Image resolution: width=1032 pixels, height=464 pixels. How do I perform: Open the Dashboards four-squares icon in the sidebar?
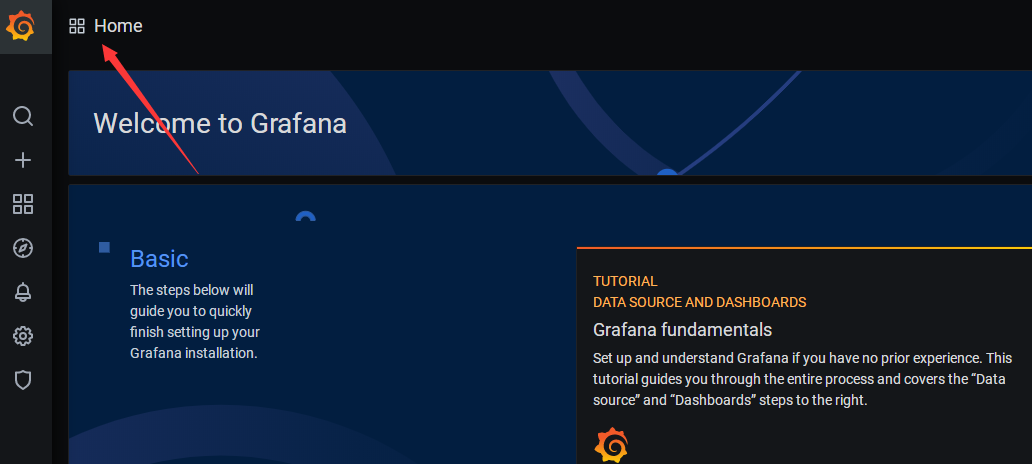23,204
